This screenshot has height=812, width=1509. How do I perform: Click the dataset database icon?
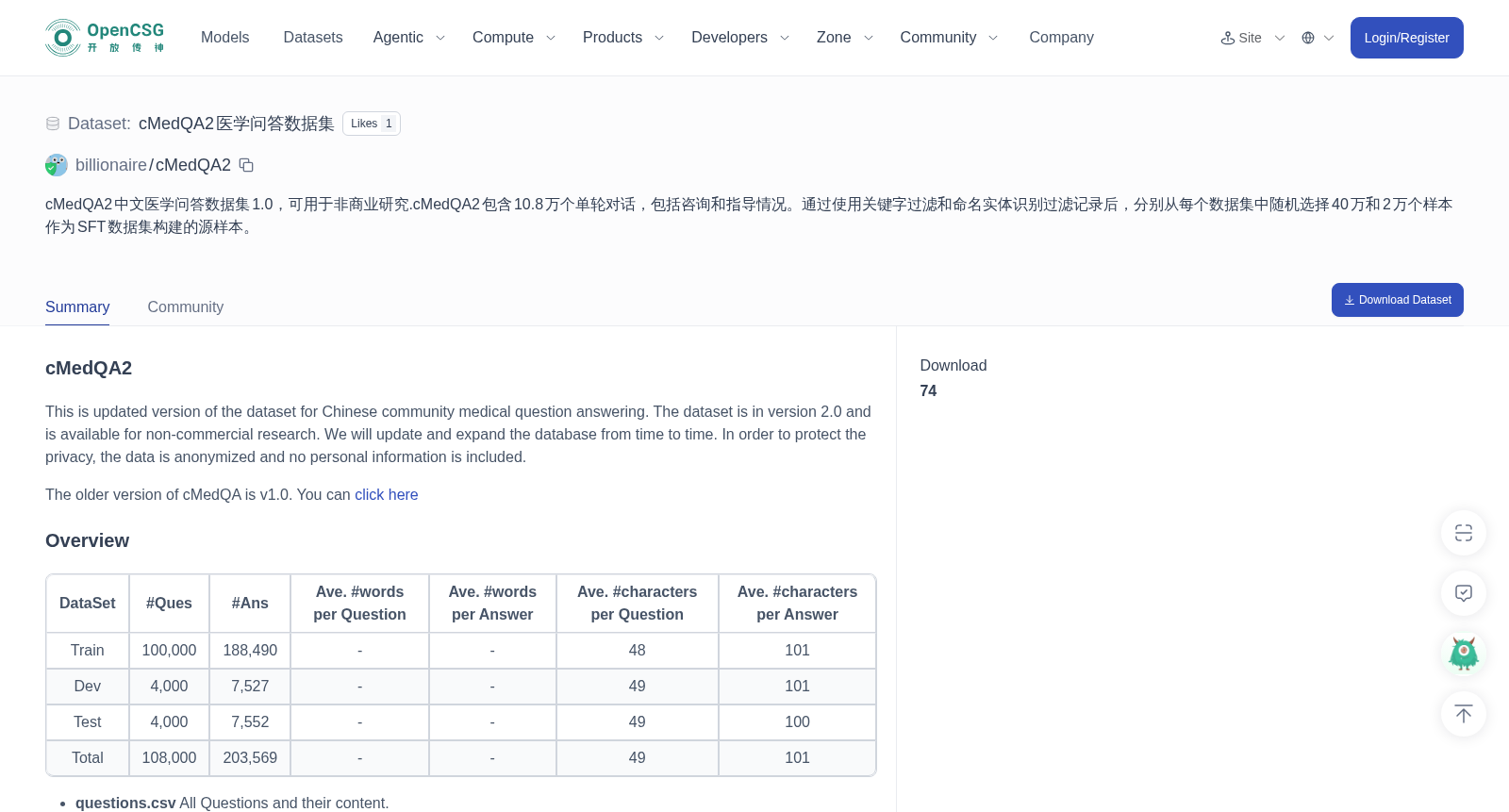pyautogui.click(x=53, y=124)
